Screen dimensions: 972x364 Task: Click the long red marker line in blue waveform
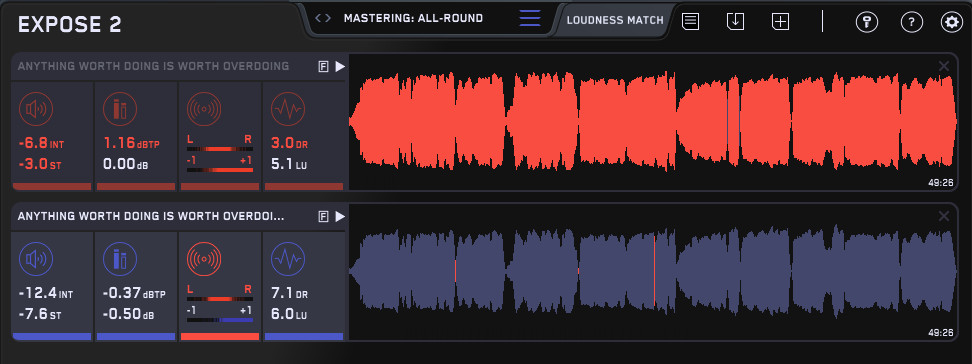click(655, 270)
